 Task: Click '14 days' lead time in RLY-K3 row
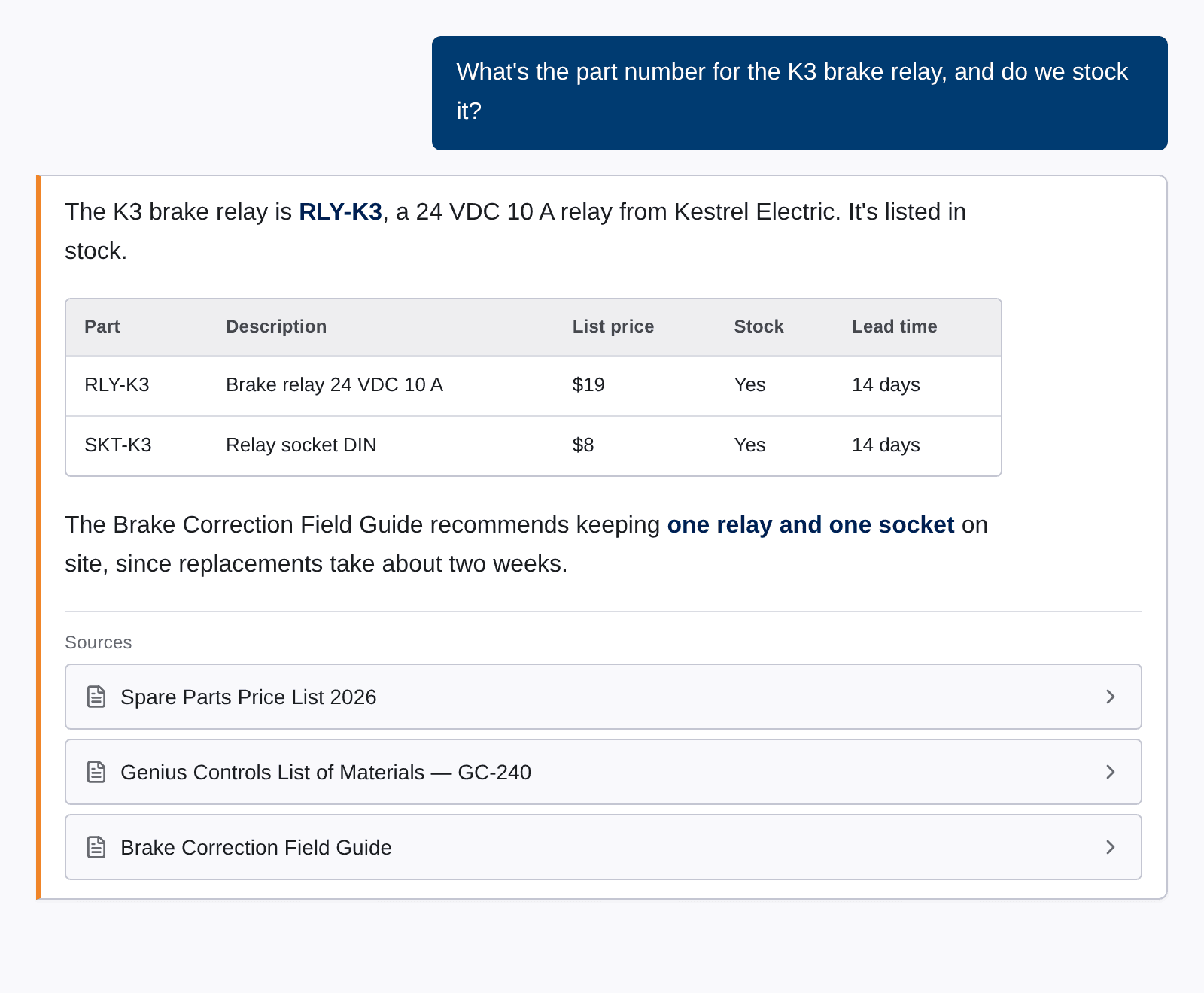(886, 385)
